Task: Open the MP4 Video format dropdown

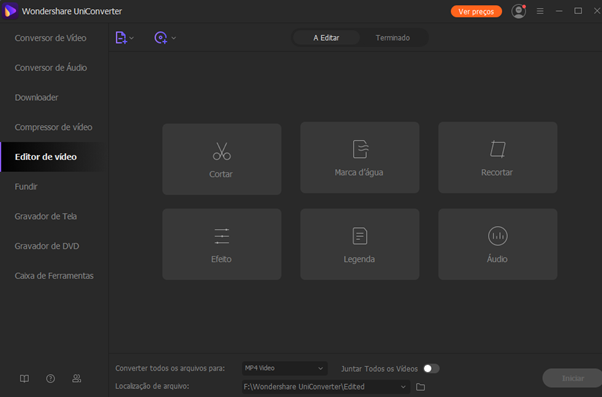Action: (284, 368)
